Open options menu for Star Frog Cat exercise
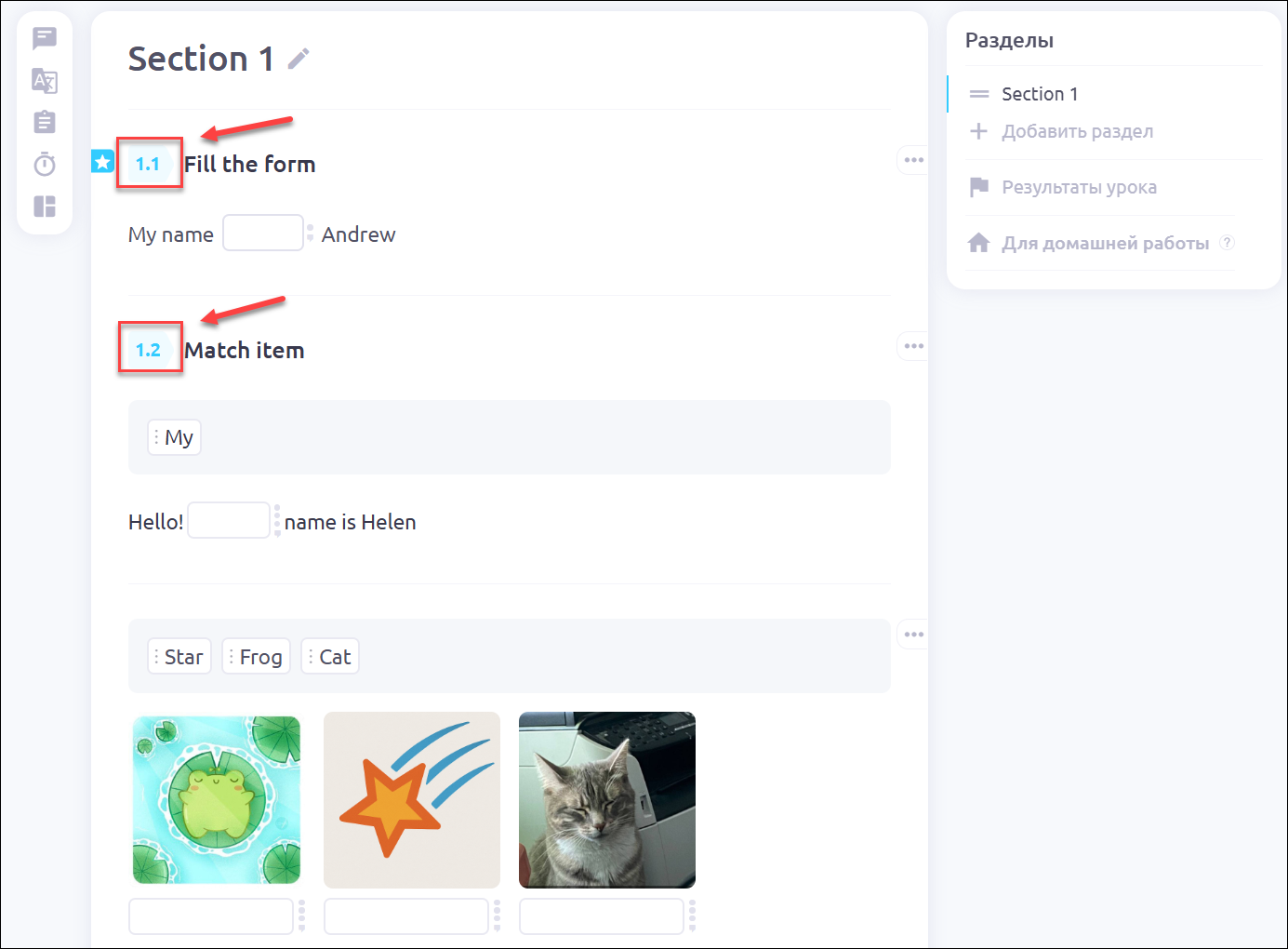1288x949 pixels. pyautogui.click(x=914, y=635)
